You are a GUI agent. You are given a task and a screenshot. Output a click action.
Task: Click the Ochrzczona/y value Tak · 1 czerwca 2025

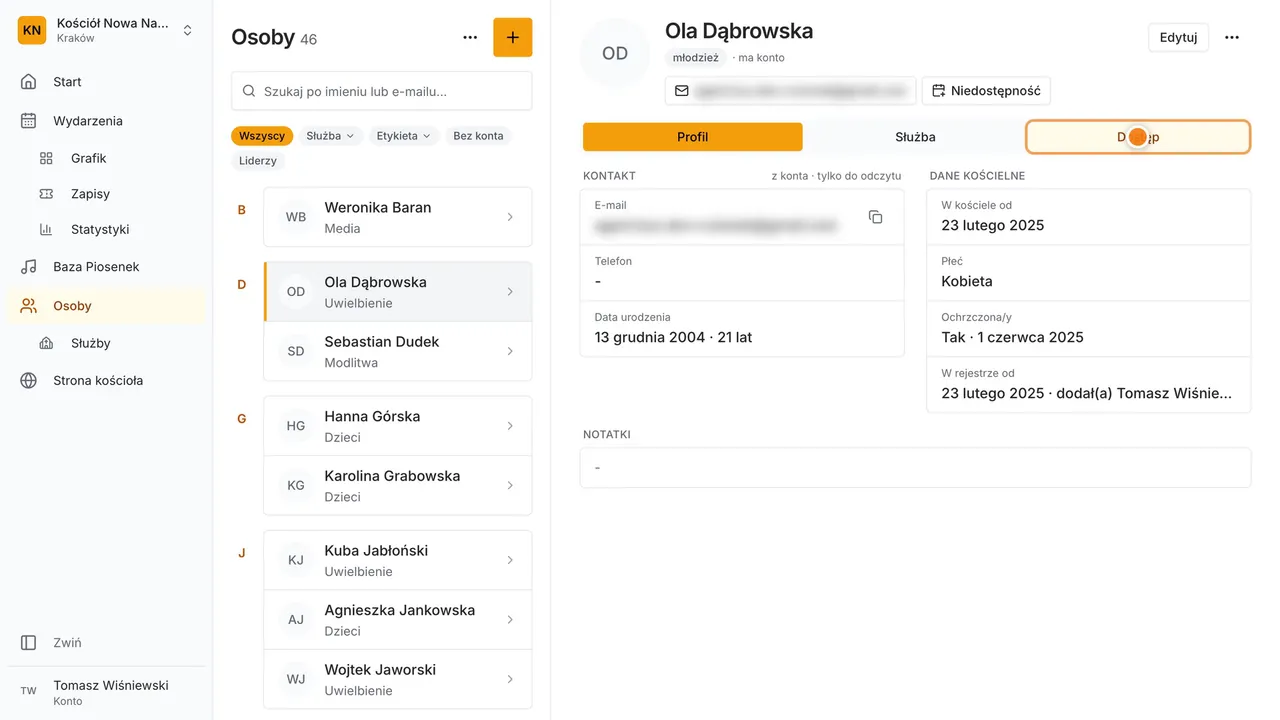[1012, 337]
